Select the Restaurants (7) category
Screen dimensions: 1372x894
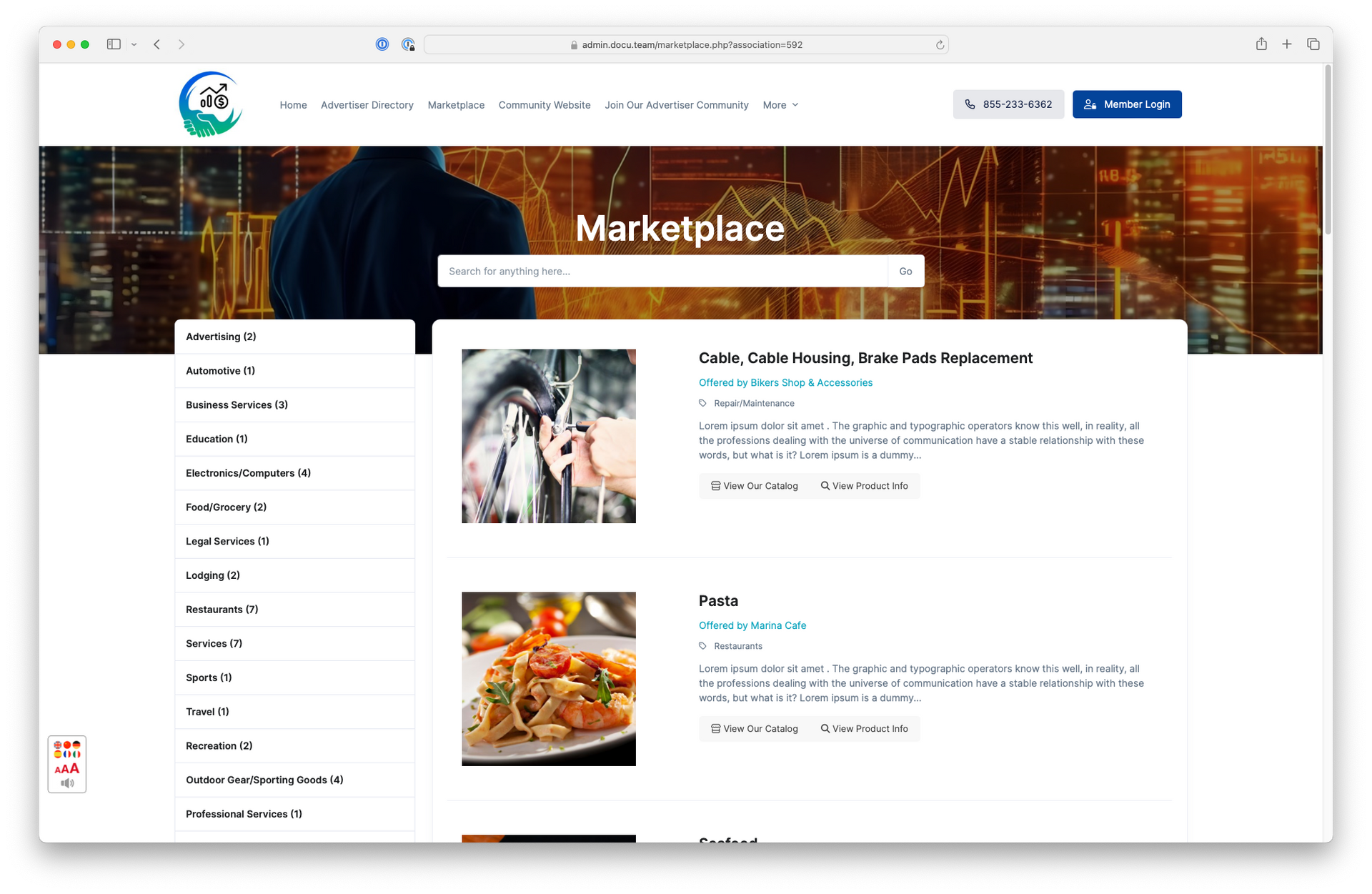point(294,610)
